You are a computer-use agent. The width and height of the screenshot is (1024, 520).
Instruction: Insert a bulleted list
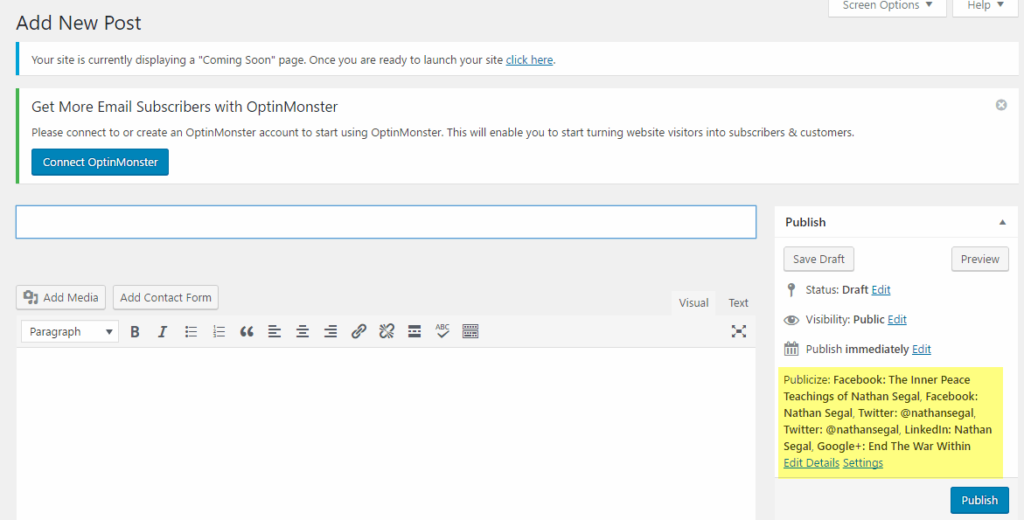(191, 332)
